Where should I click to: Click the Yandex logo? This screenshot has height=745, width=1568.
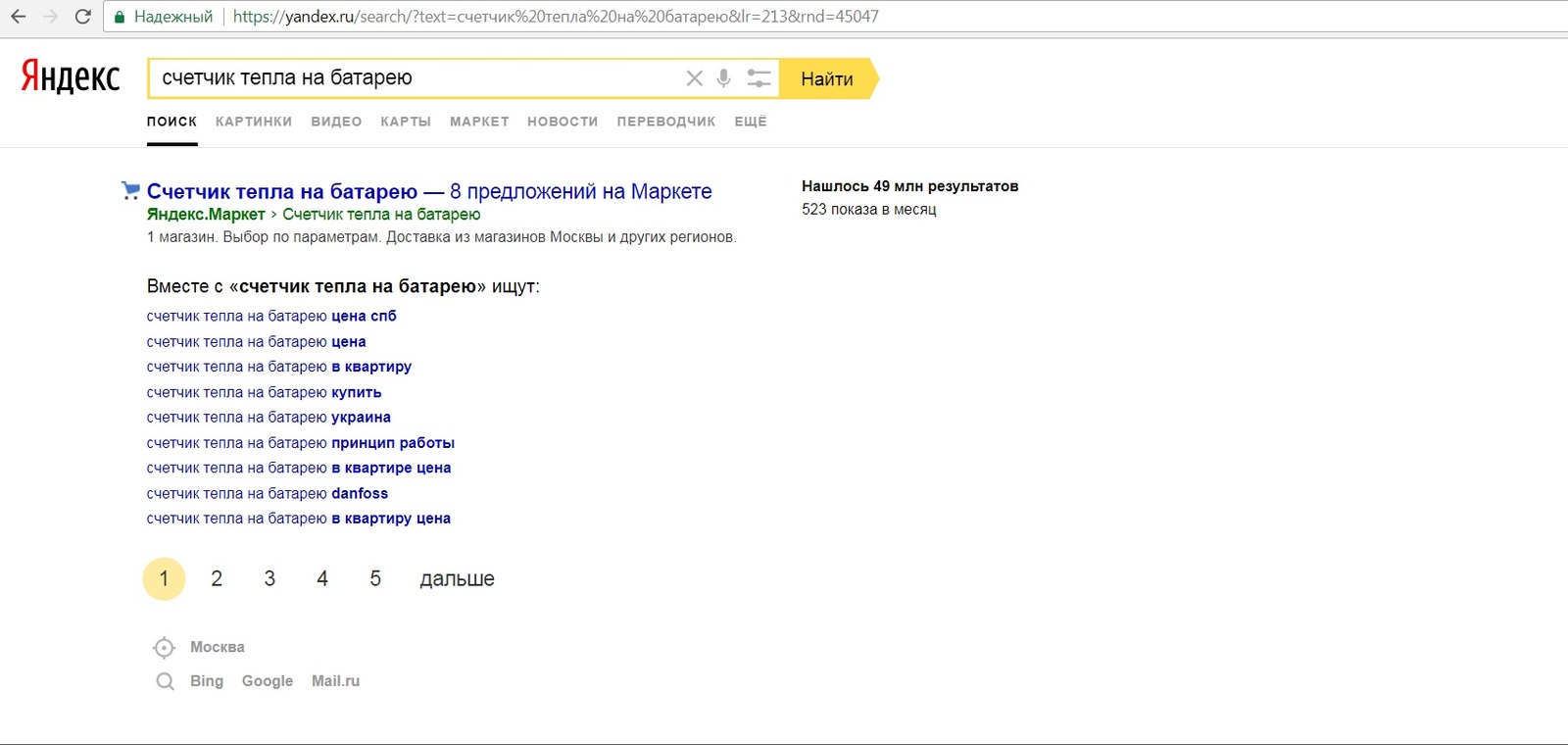71,77
